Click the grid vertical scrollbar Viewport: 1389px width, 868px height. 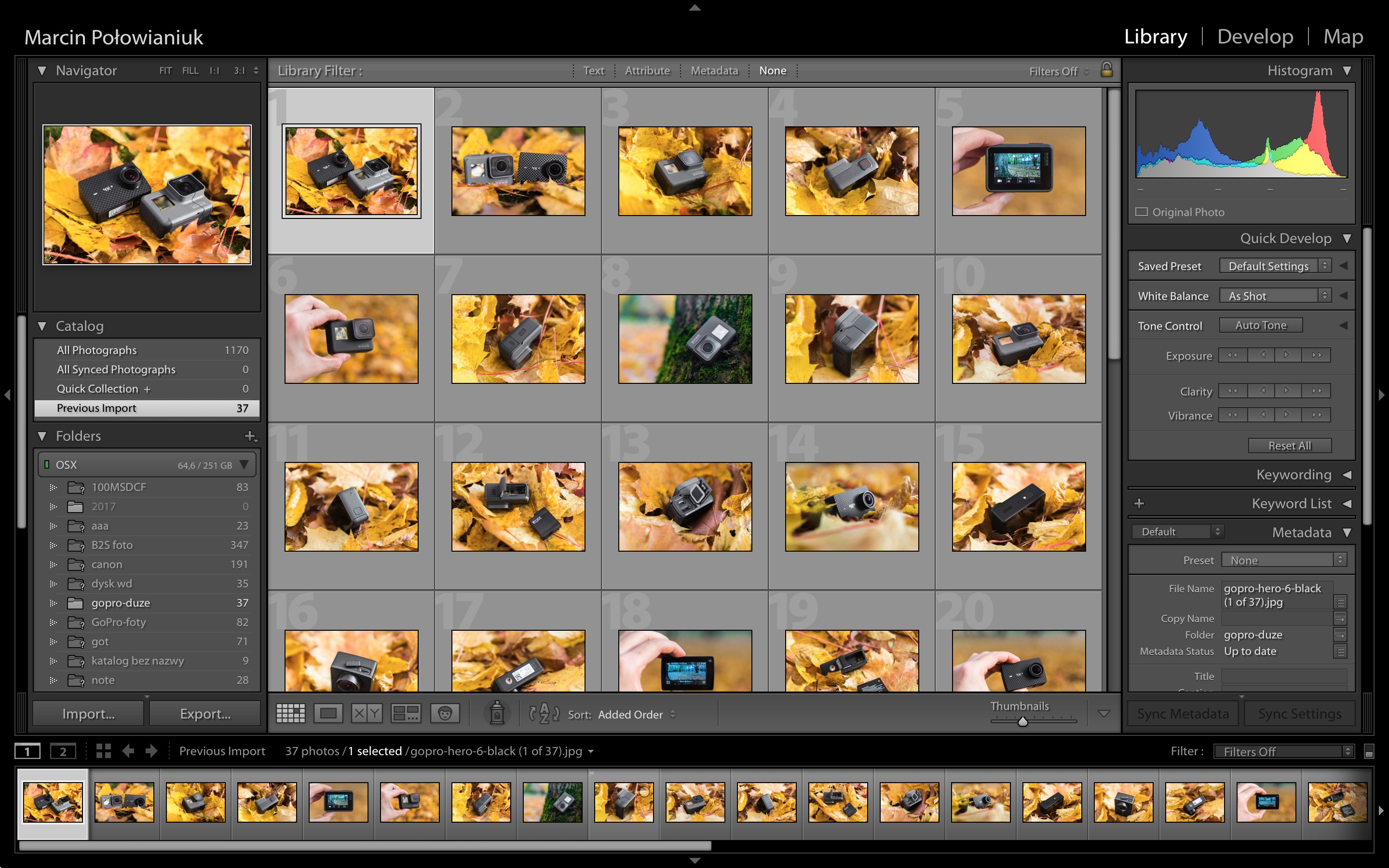(1114, 224)
